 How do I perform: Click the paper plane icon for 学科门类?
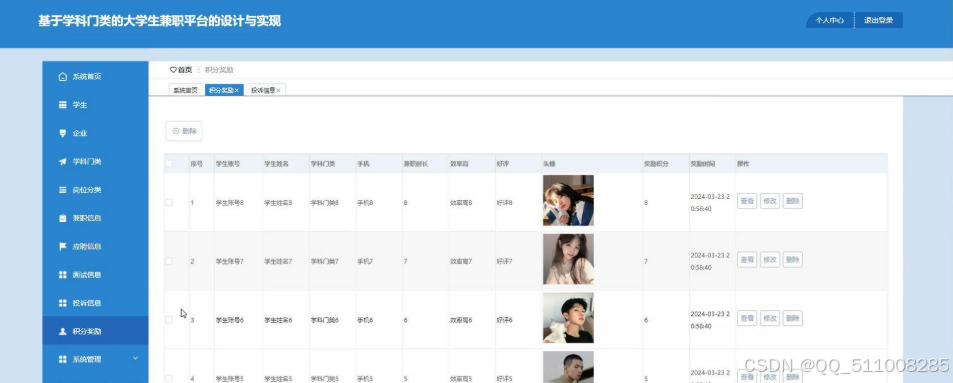coord(63,162)
